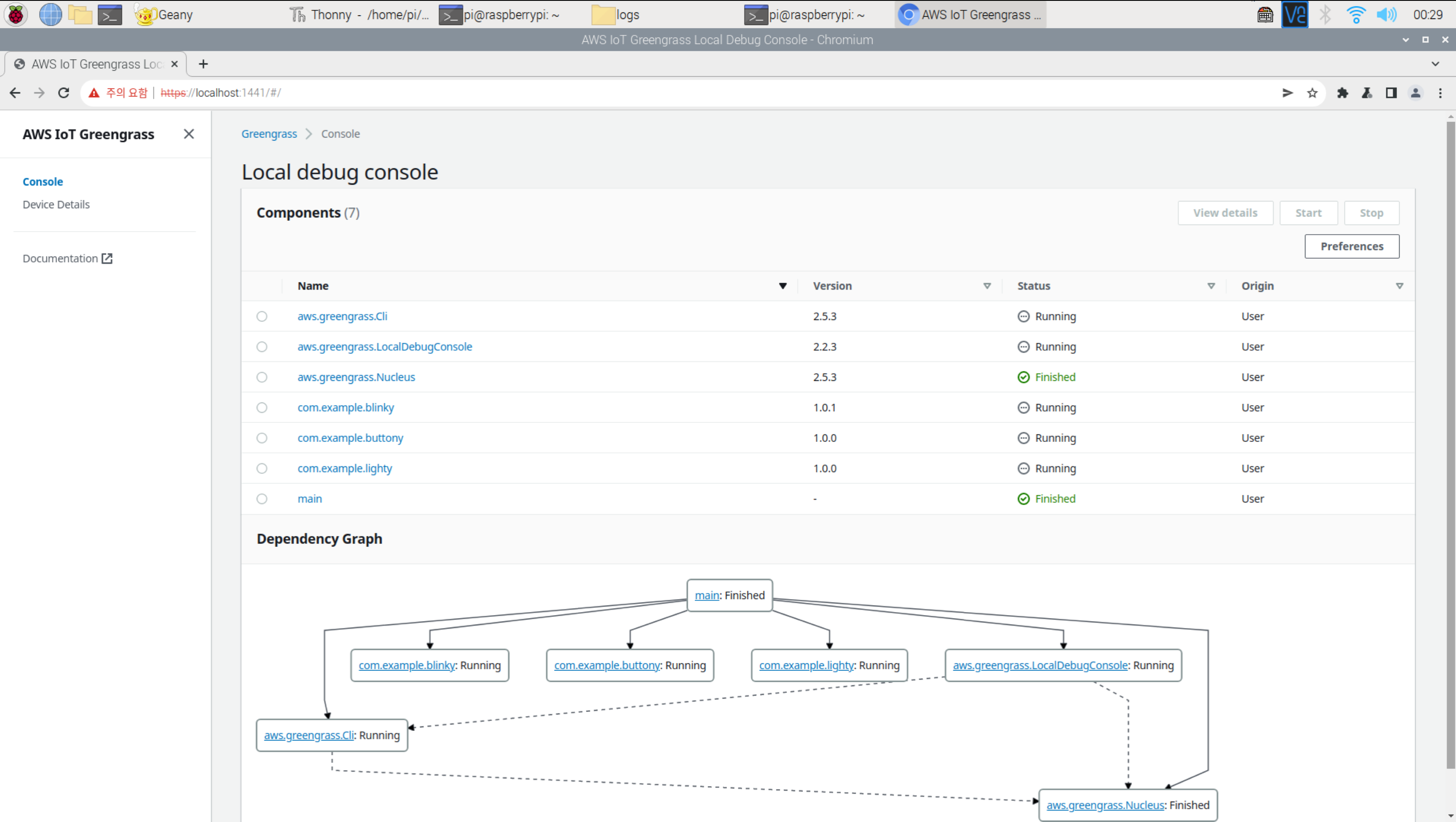Open the file manager folders icon

[80, 15]
